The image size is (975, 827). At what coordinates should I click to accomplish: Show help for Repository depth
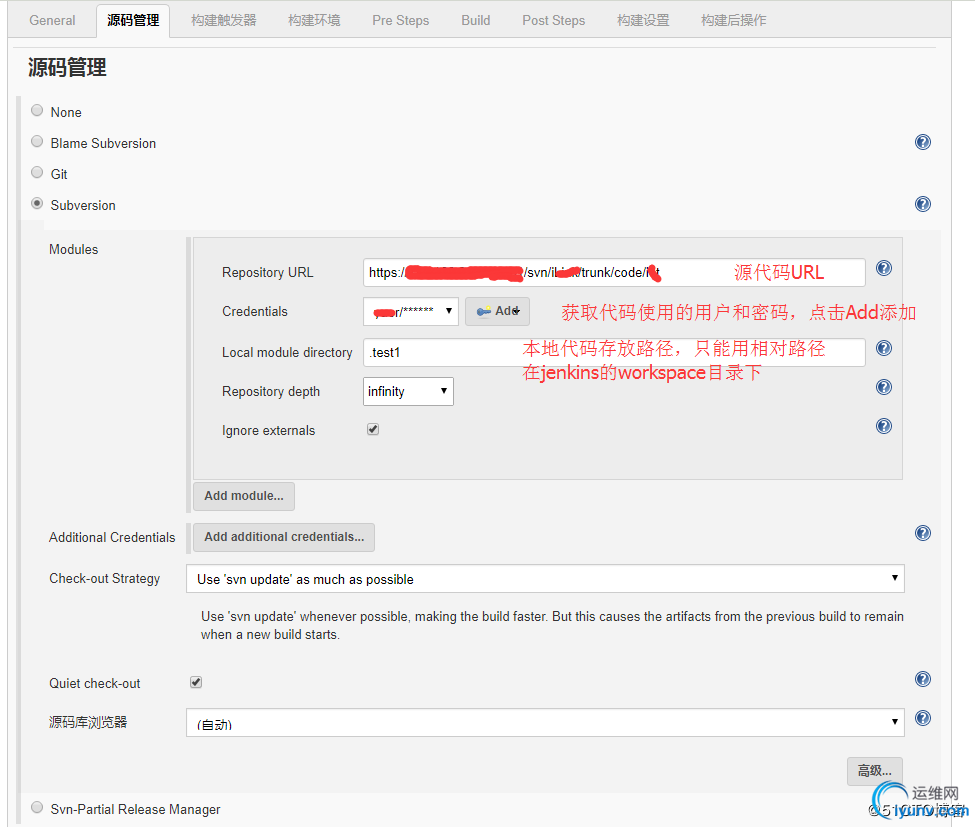(x=884, y=387)
